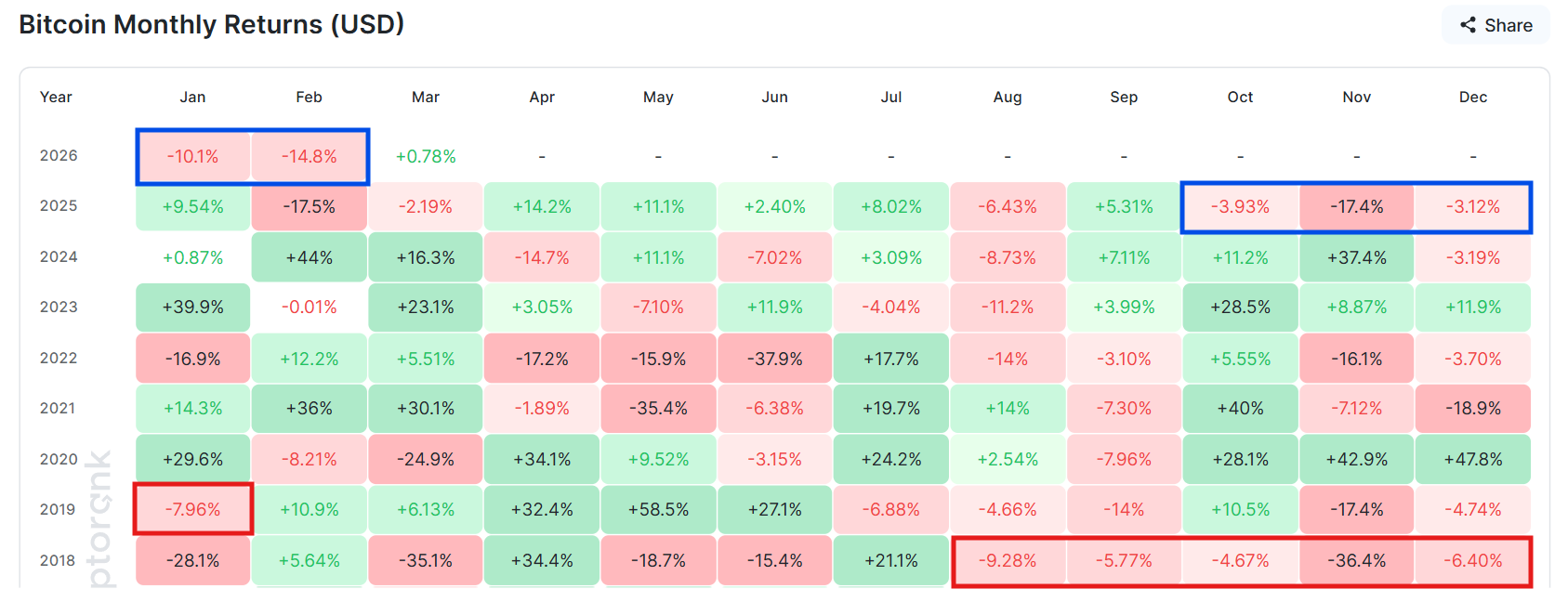Select the Year column header
This screenshot has height=589, width=1568.
tap(56, 97)
